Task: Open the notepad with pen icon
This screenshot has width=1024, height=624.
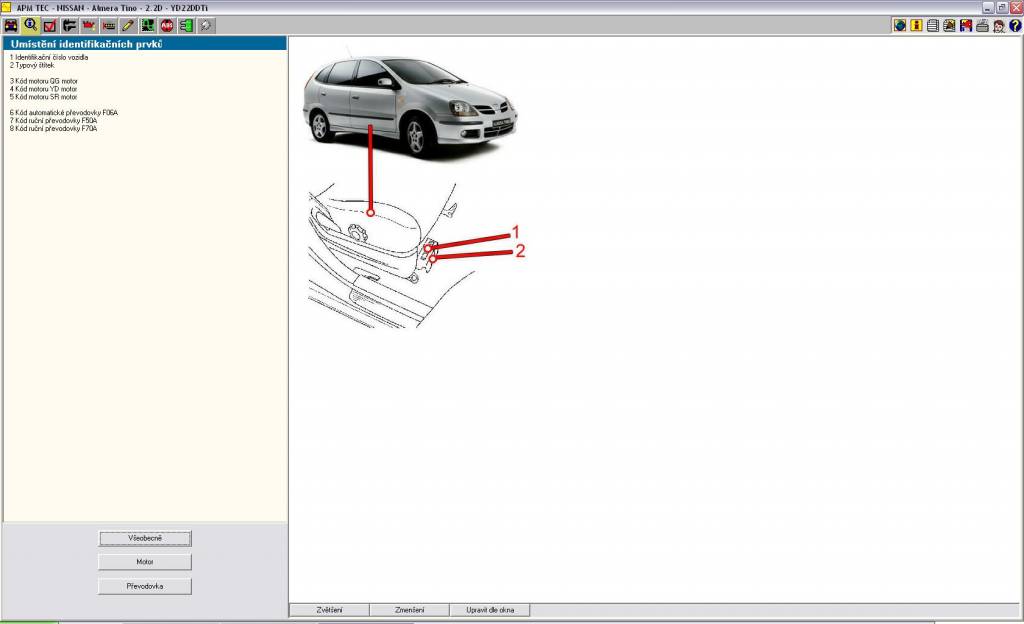Action: [x=949, y=26]
